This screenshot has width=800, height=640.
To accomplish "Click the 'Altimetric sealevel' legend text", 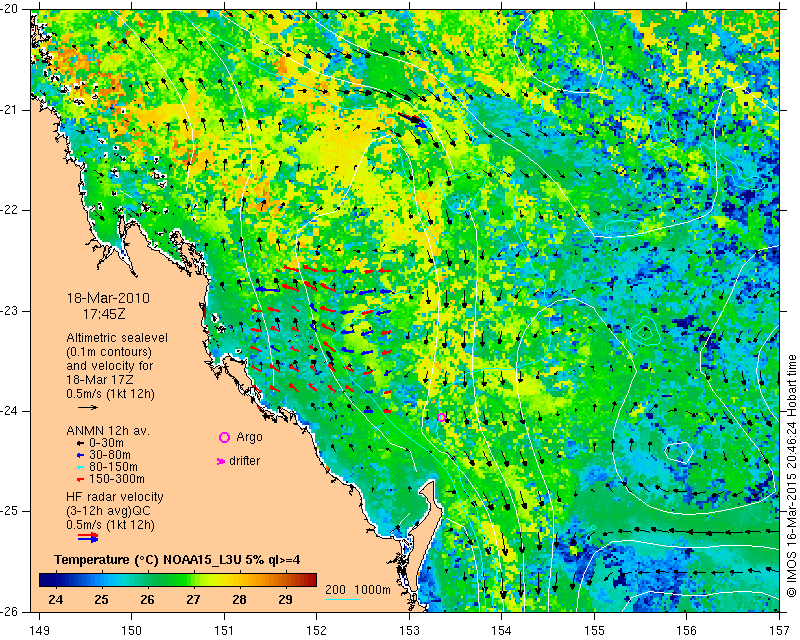I will click(x=117, y=338).
